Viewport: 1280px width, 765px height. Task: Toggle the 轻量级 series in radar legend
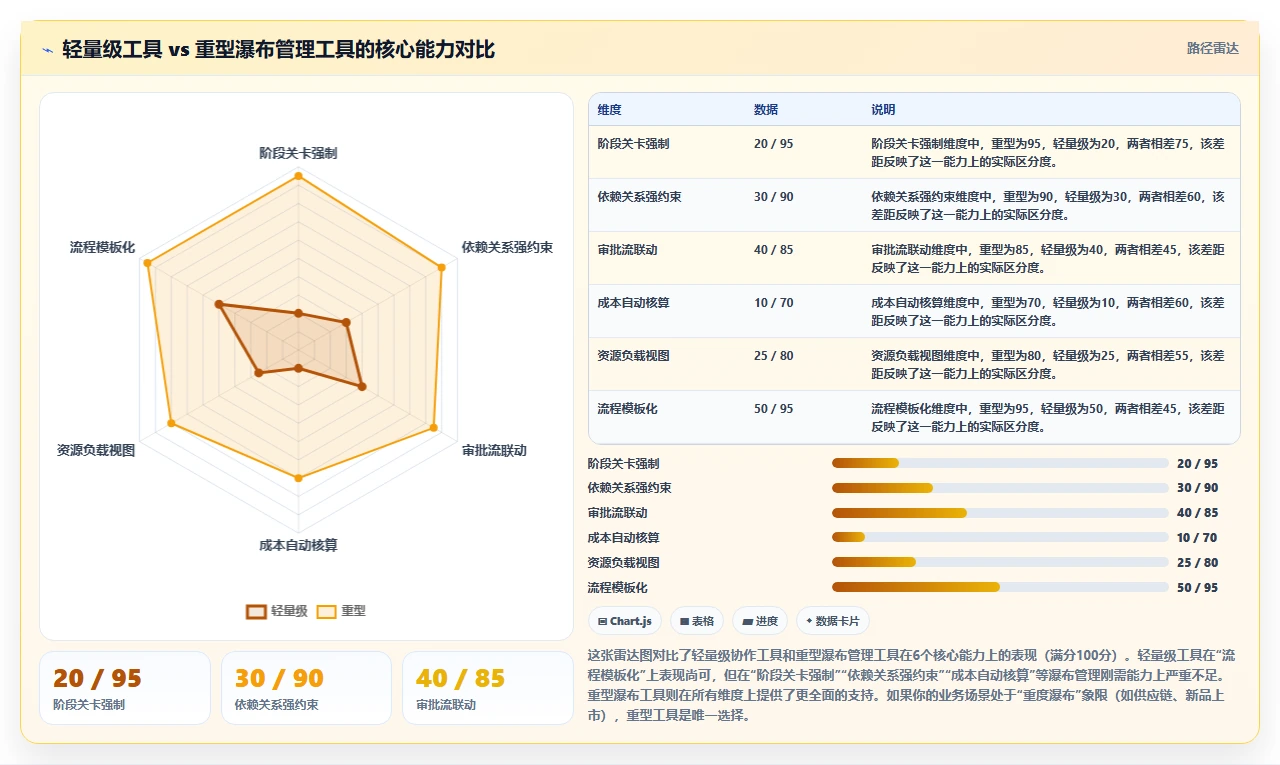[277, 611]
